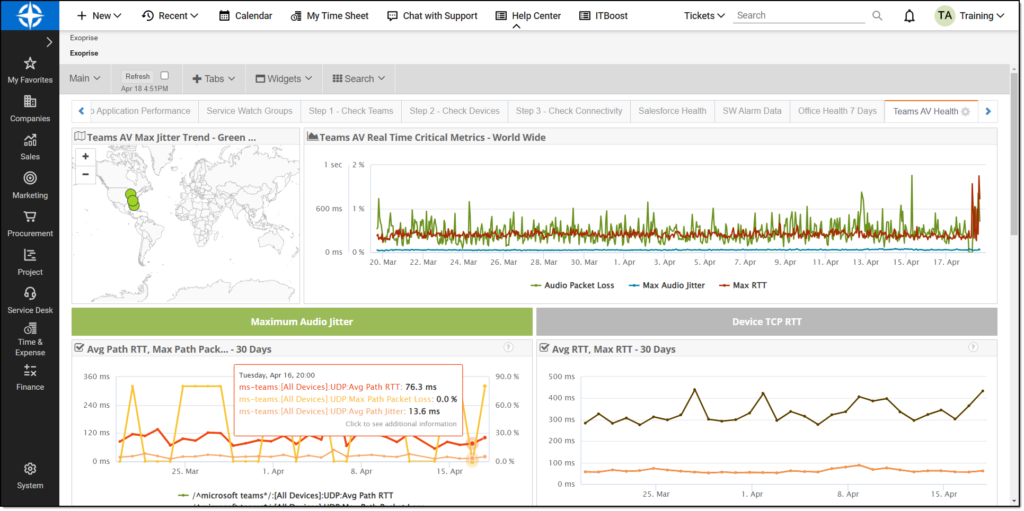Image resolution: width=1024 pixels, height=511 pixels.
Task: Open My Time Sheet
Action: (330, 16)
